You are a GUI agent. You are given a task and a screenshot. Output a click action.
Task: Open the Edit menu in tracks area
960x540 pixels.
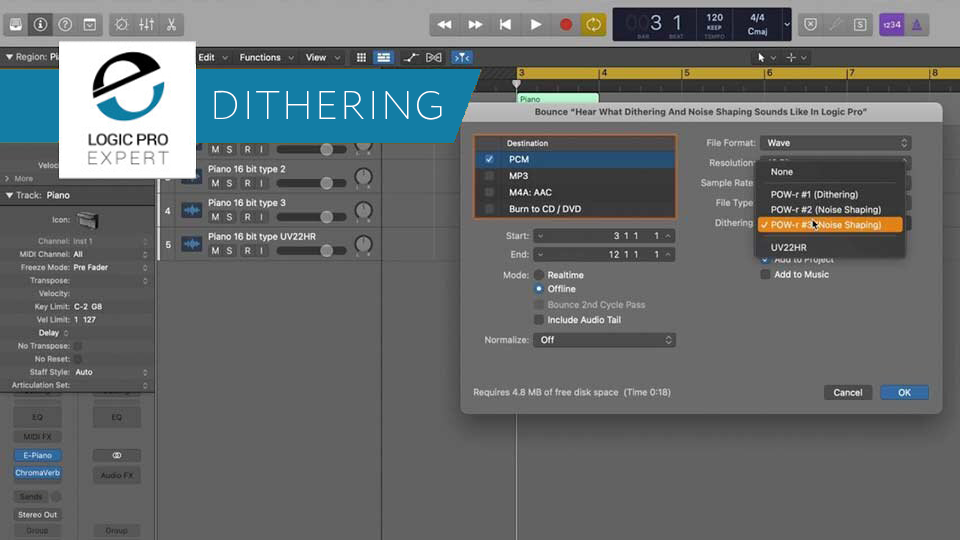coord(212,58)
